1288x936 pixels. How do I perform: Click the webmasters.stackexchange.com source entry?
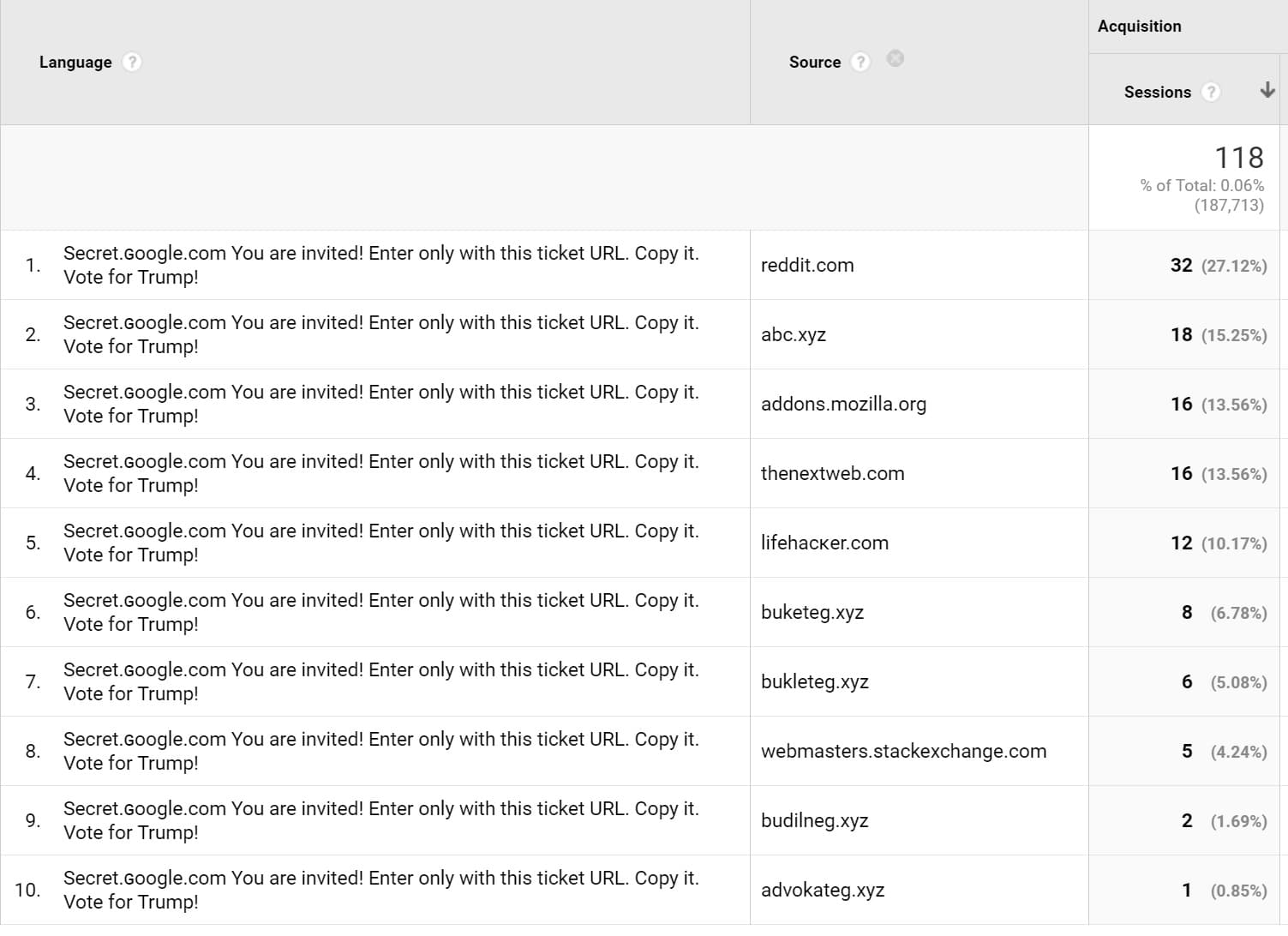pos(903,750)
